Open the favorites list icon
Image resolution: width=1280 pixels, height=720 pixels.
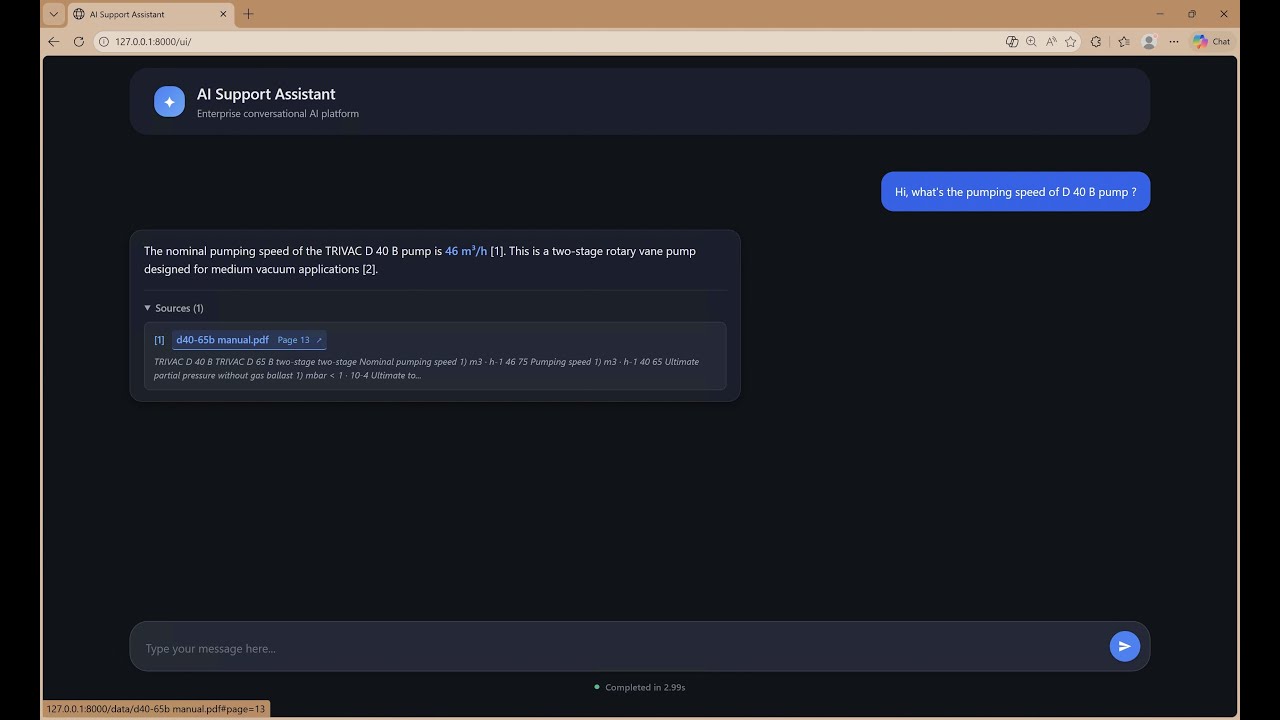pos(1124,42)
